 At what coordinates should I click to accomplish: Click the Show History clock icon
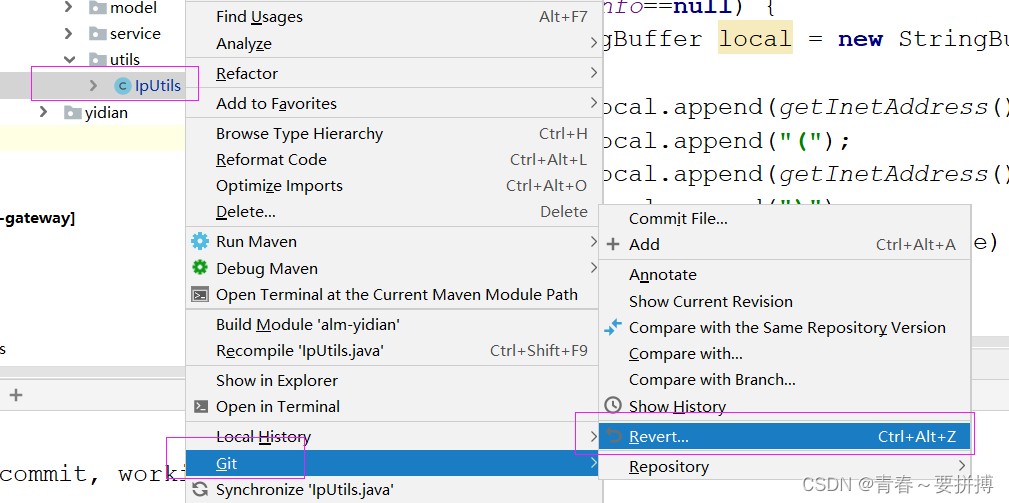click(x=613, y=406)
